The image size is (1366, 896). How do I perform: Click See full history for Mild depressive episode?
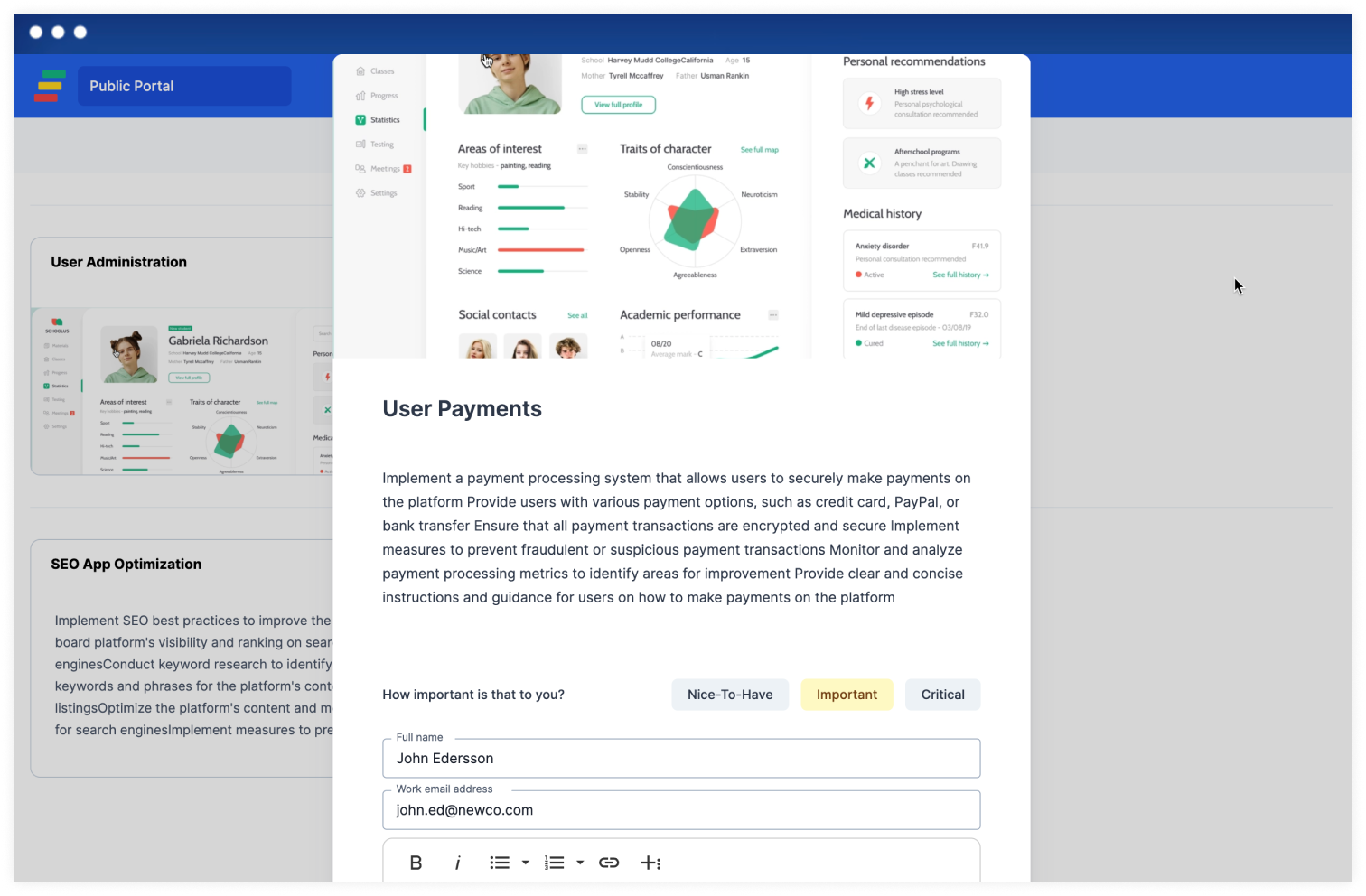point(960,343)
